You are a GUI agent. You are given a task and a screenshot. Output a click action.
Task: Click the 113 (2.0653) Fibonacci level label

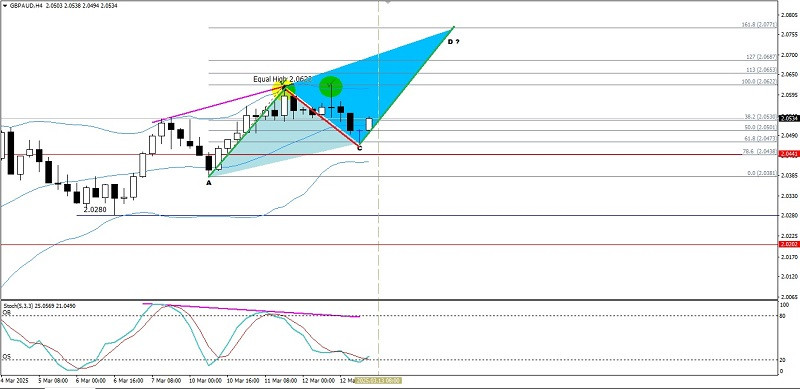pyautogui.click(x=762, y=69)
